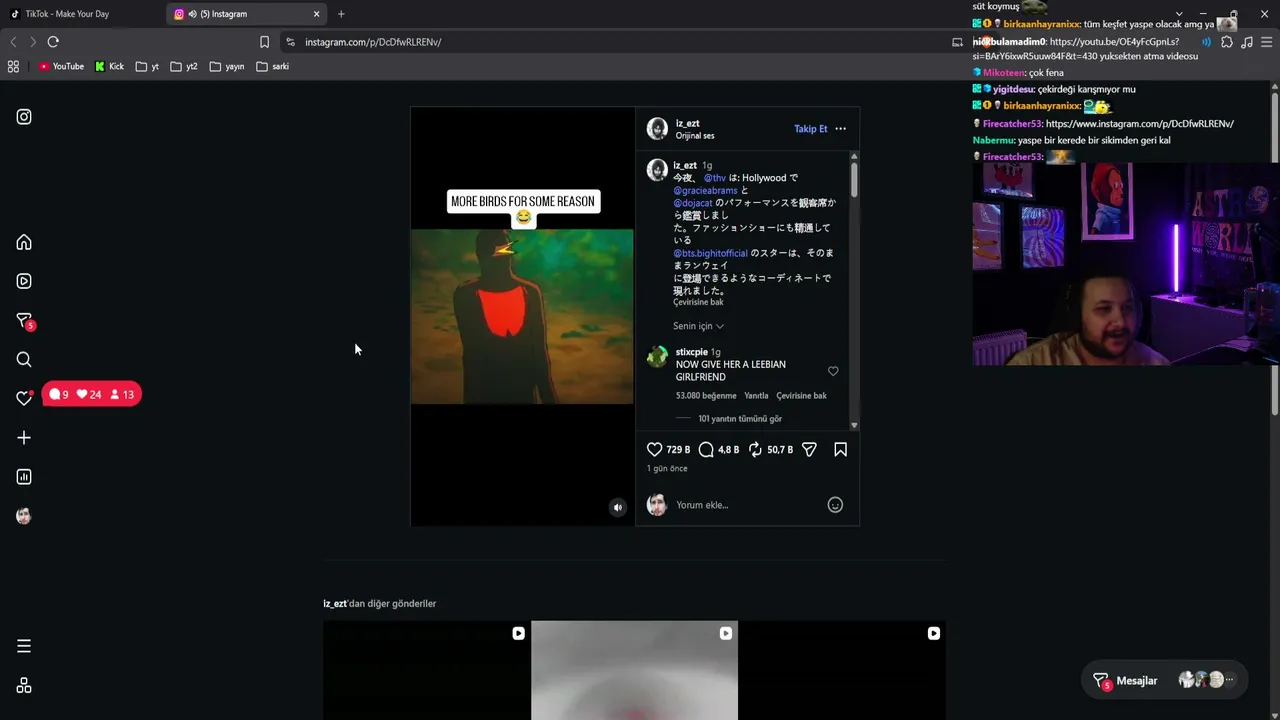1280x720 pixels.
Task: Open @thv mention in caption
Action: coord(715,178)
